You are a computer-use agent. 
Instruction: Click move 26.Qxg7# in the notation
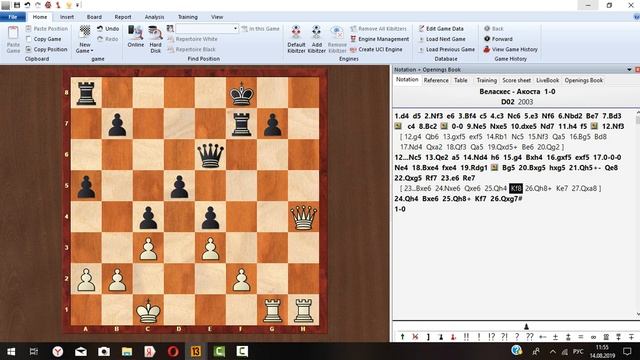[x=506, y=199]
